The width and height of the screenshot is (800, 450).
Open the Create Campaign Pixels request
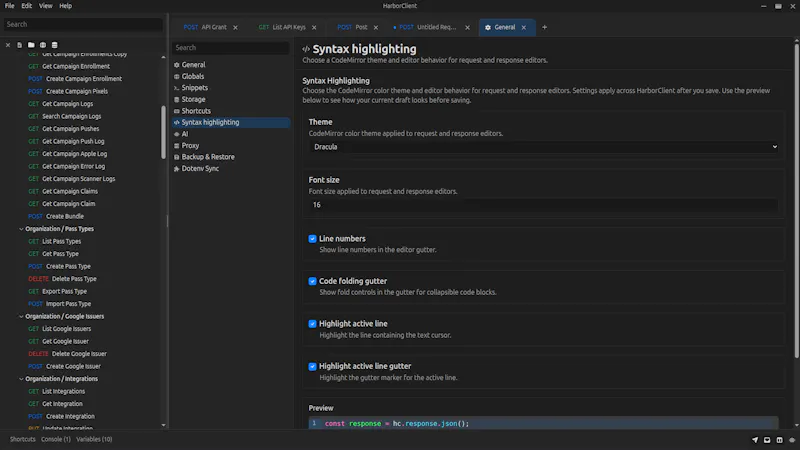[x=77, y=91]
